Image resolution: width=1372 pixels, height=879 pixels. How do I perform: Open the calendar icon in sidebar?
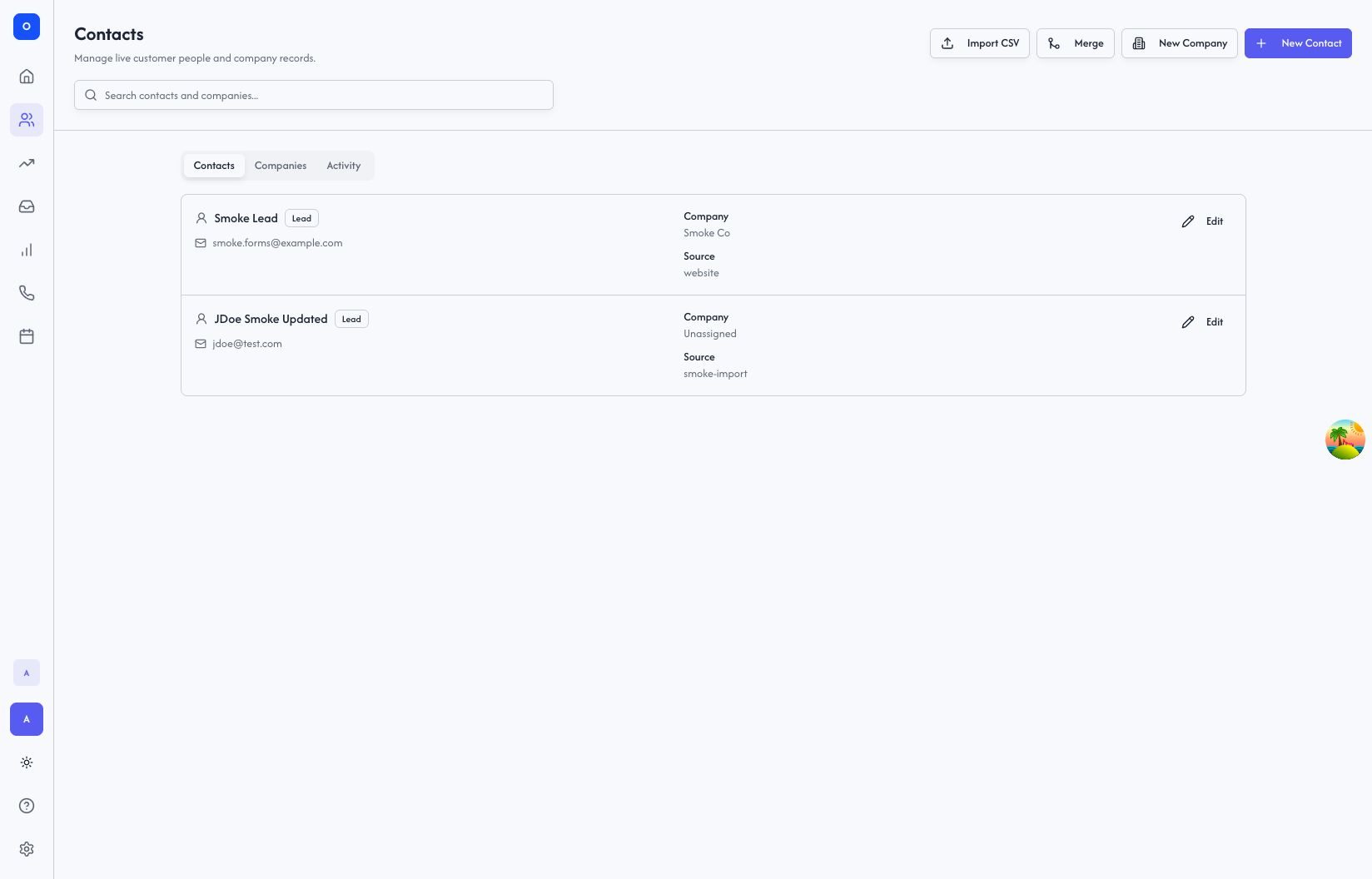(x=27, y=336)
